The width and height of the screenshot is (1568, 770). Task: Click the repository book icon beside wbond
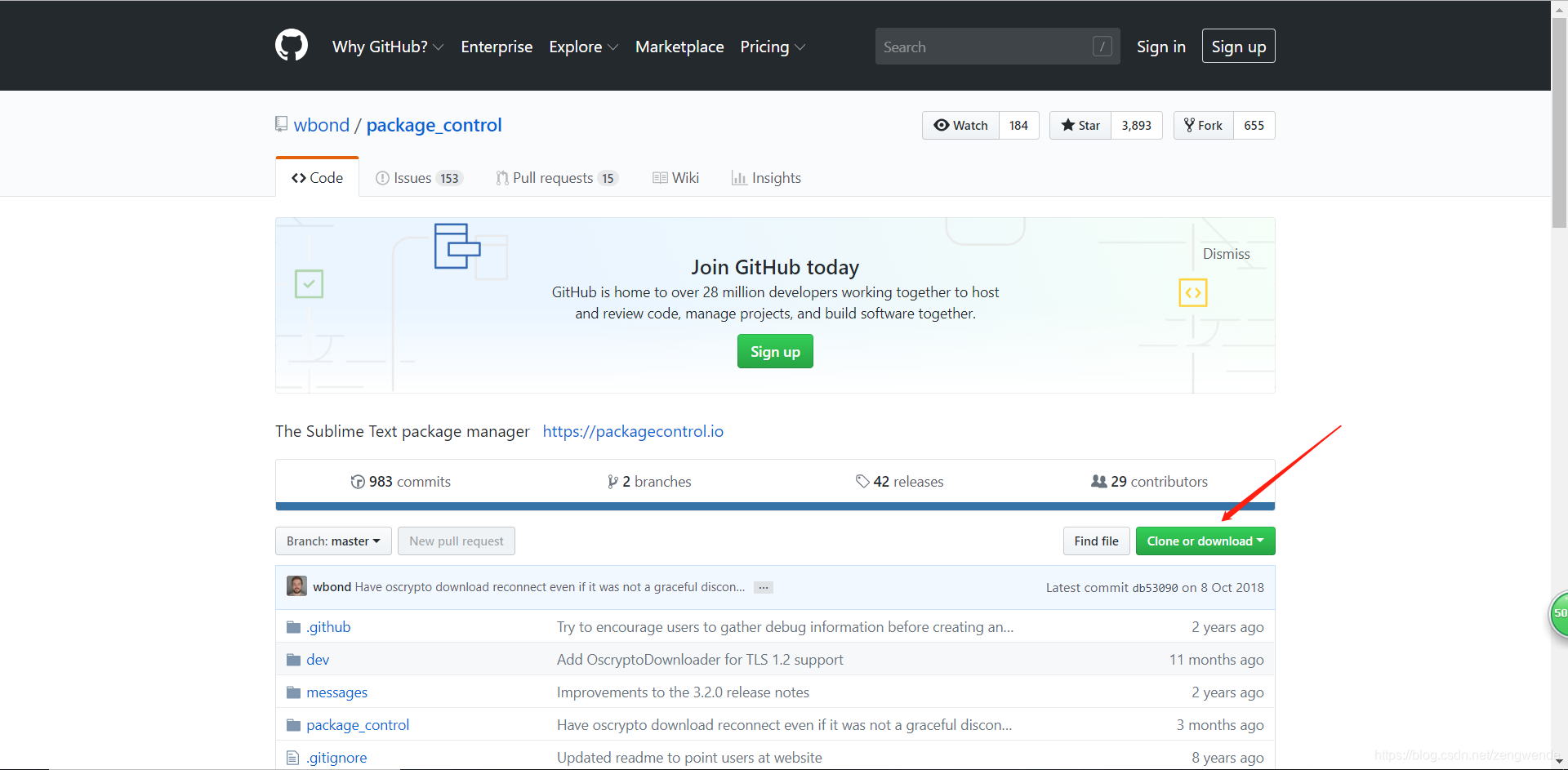(281, 124)
